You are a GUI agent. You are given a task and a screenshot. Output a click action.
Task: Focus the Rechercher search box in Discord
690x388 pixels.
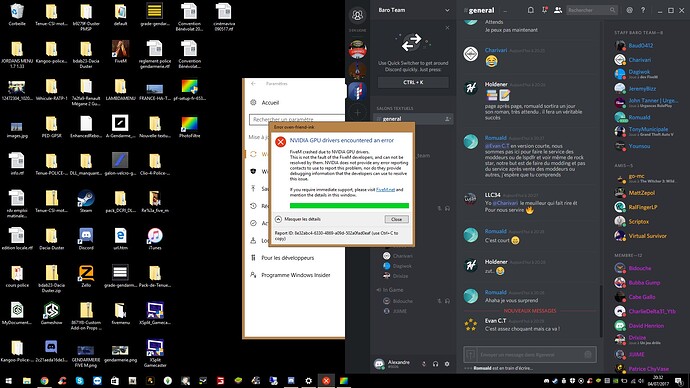[592, 10]
